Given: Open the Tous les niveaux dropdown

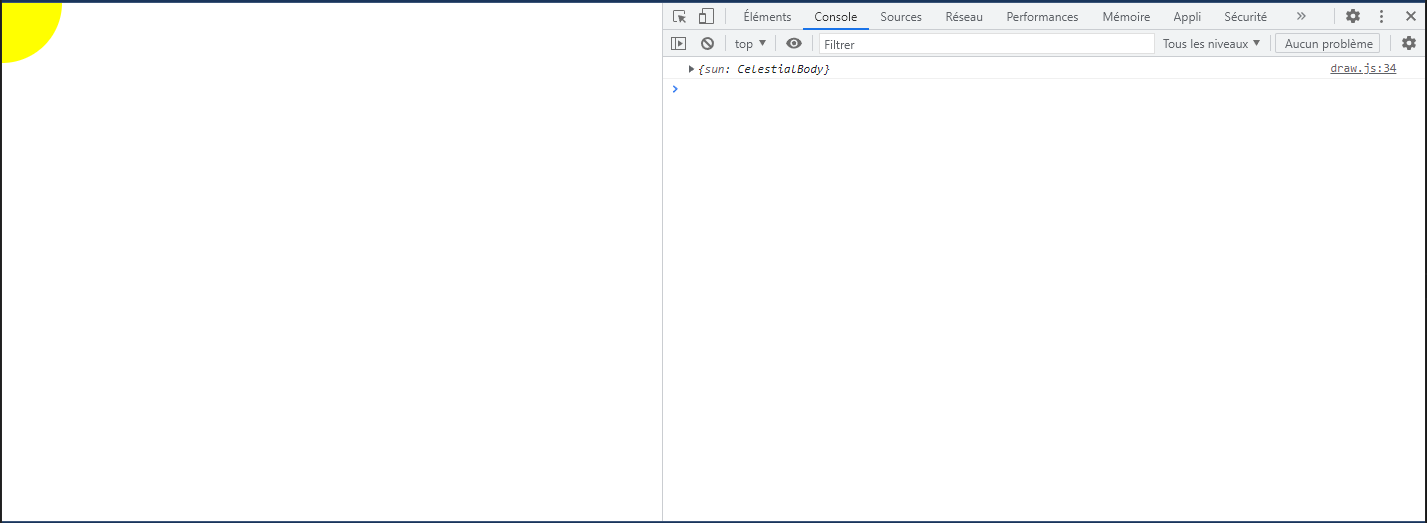Looking at the screenshot, I should [1212, 43].
